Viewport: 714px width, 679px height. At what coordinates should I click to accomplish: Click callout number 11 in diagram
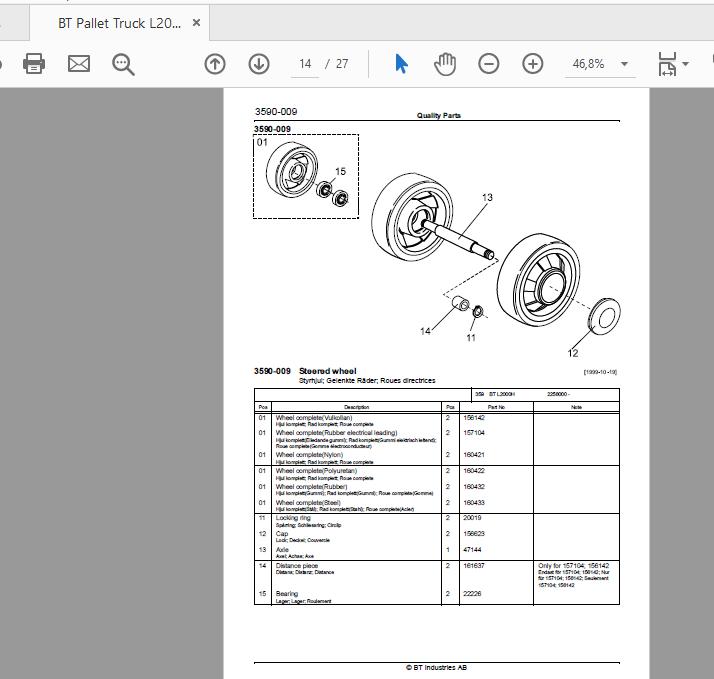coord(471,338)
